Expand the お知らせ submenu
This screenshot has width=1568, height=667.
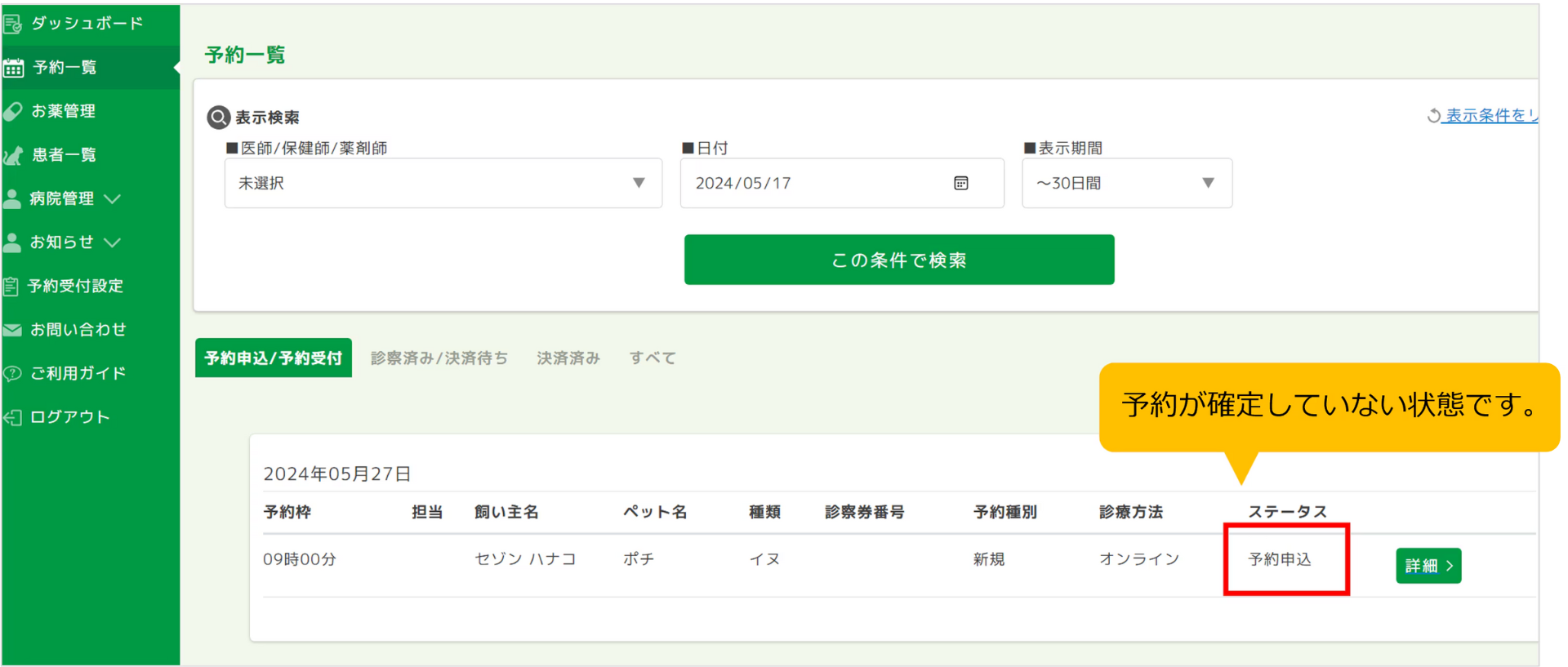click(x=113, y=242)
